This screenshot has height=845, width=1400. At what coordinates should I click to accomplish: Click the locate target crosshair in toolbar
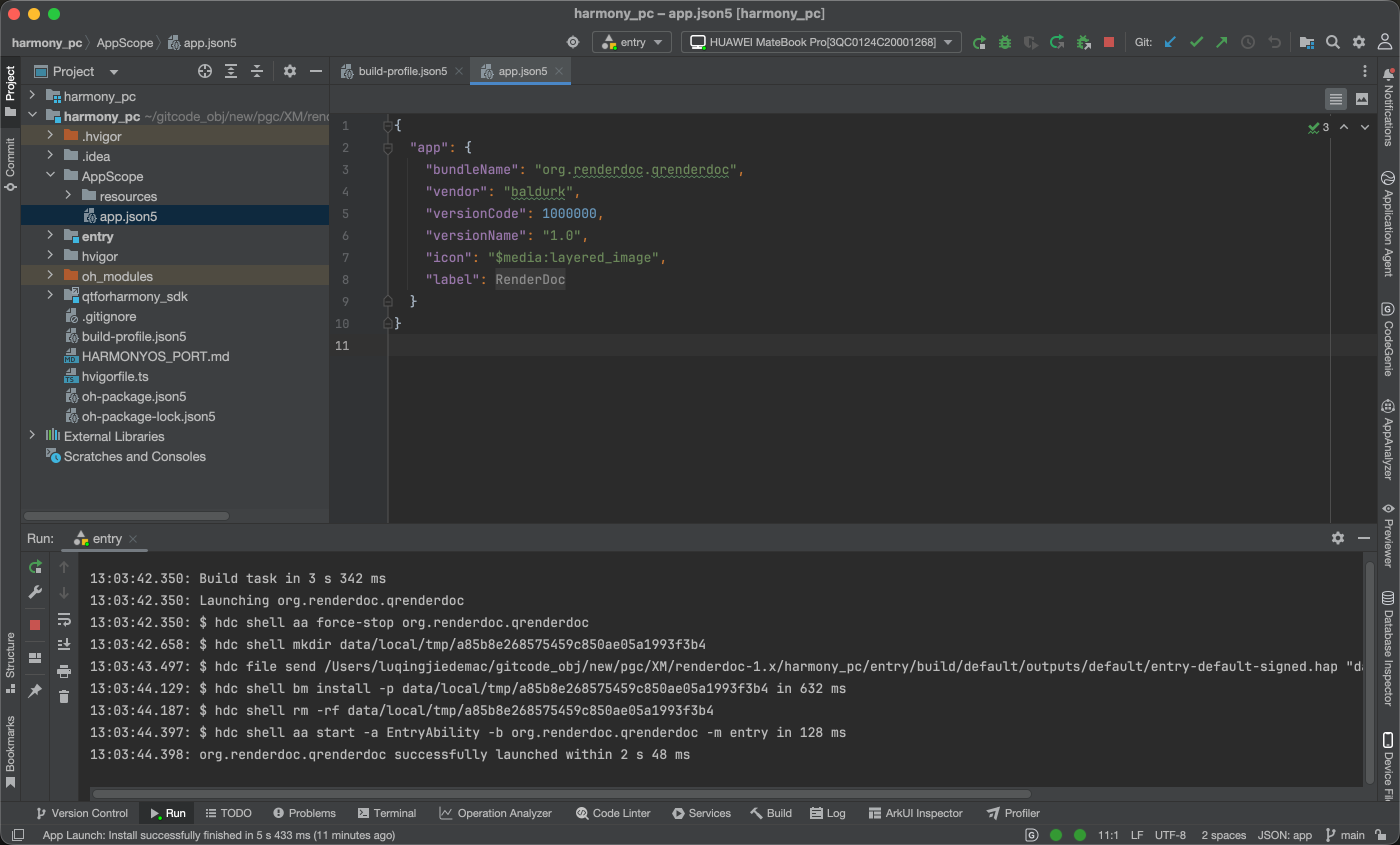(573, 42)
